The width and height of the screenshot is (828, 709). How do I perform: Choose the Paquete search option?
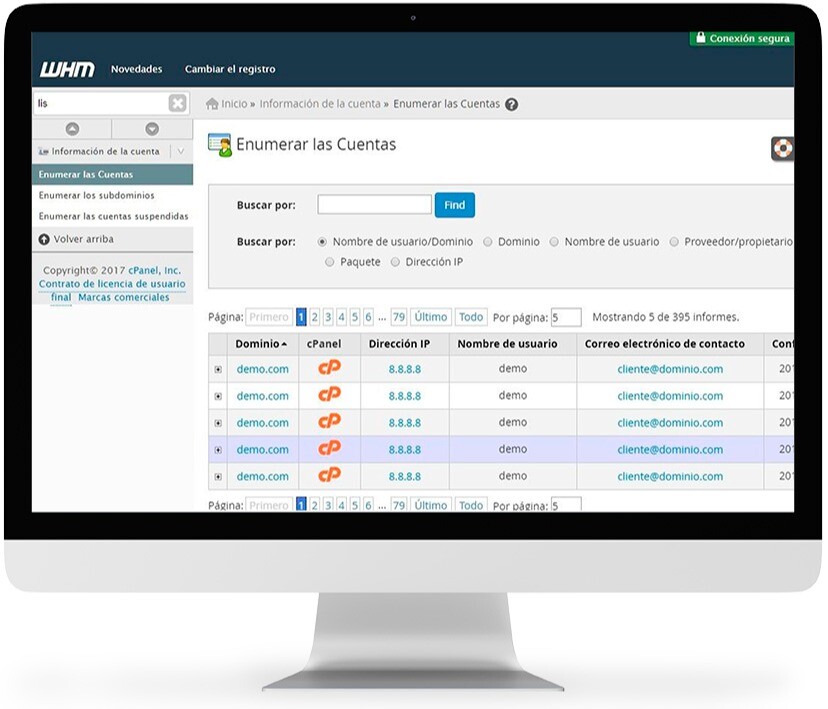[x=329, y=261]
